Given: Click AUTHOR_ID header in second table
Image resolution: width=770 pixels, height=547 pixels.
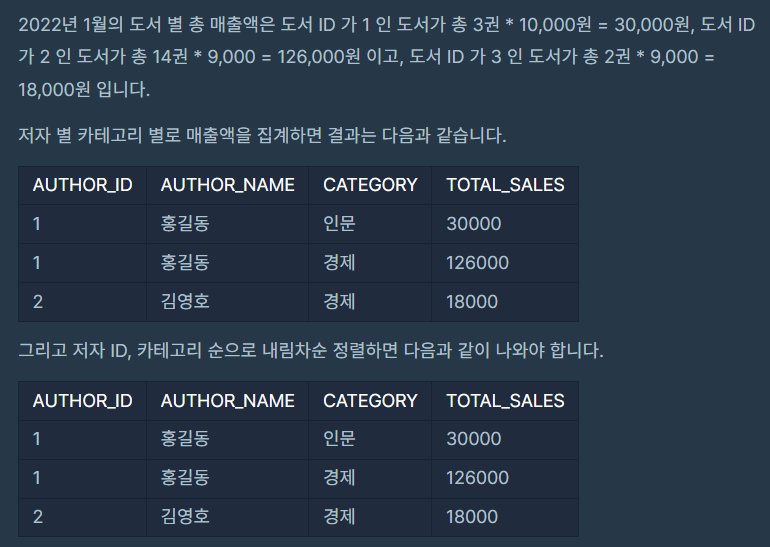Looking at the screenshot, I should (x=82, y=401).
